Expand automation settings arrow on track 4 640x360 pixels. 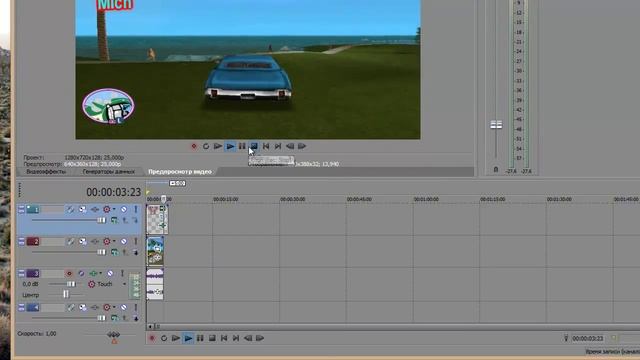click(x=114, y=307)
